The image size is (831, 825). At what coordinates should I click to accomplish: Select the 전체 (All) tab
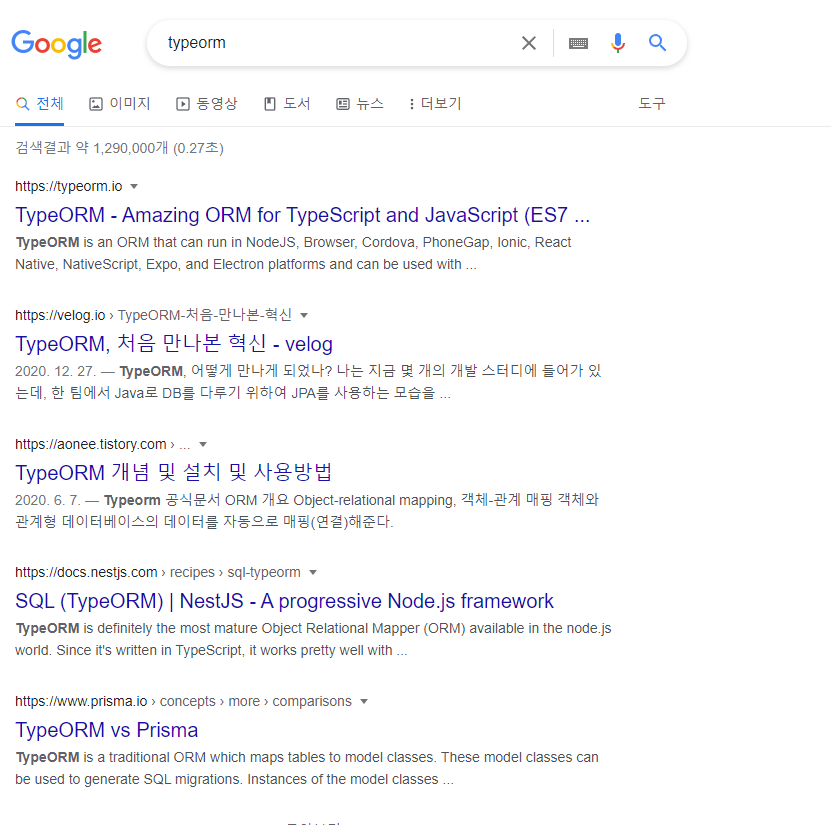(40, 103)
